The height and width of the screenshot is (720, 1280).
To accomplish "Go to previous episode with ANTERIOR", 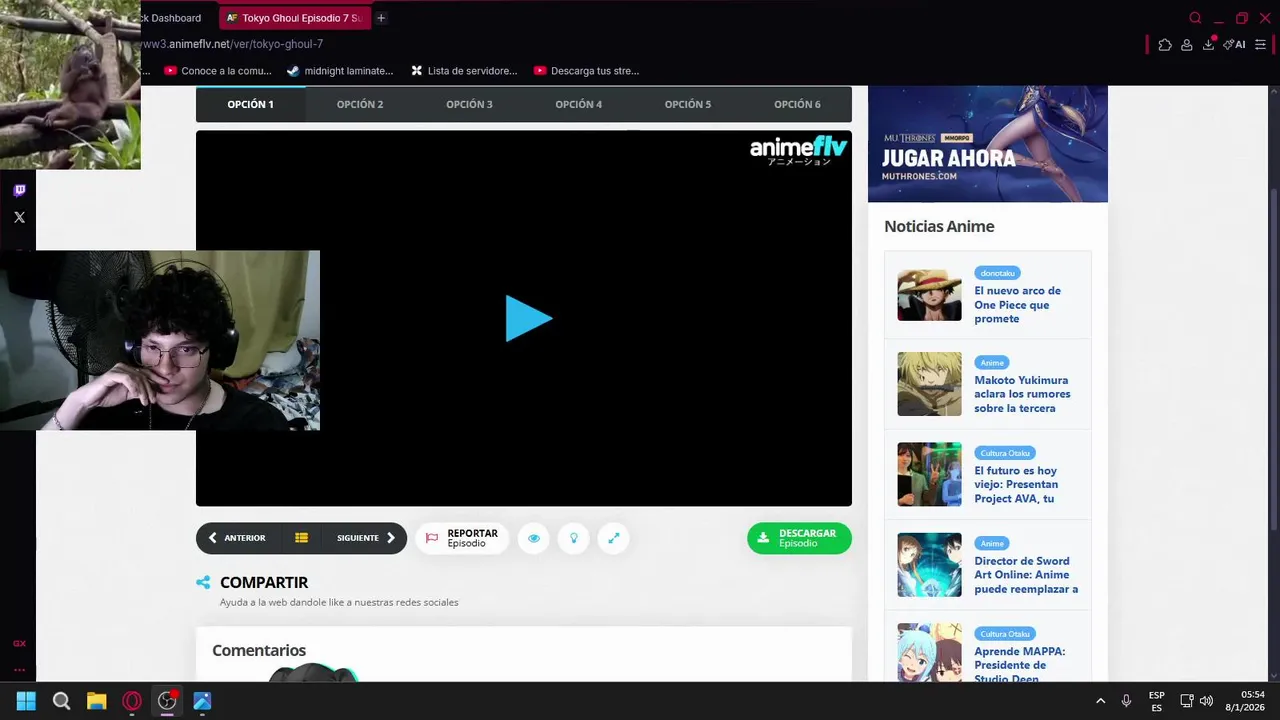I will 237,538.
